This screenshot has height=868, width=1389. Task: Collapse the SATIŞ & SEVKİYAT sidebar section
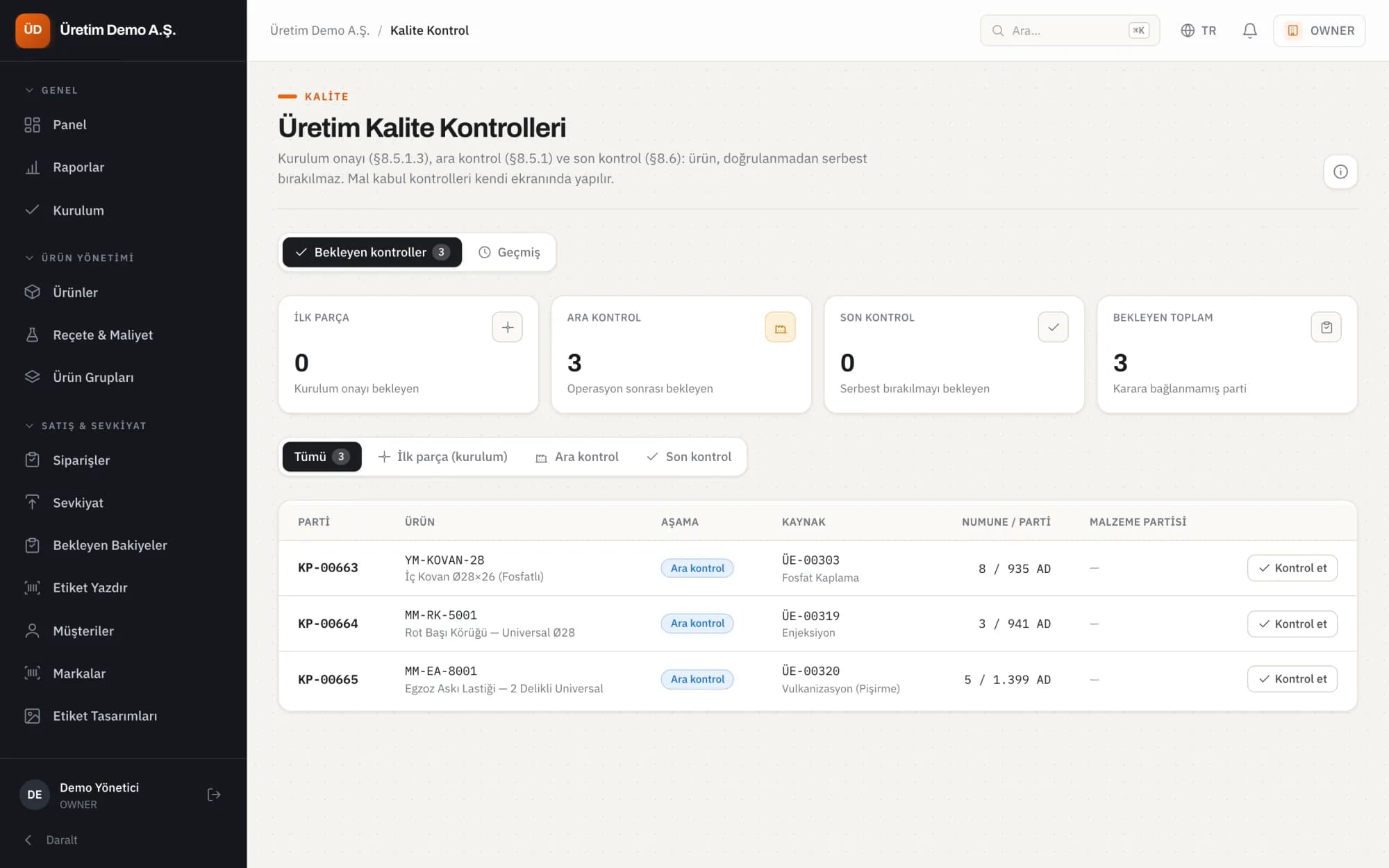pyautogui.click(x=85, y=426)
